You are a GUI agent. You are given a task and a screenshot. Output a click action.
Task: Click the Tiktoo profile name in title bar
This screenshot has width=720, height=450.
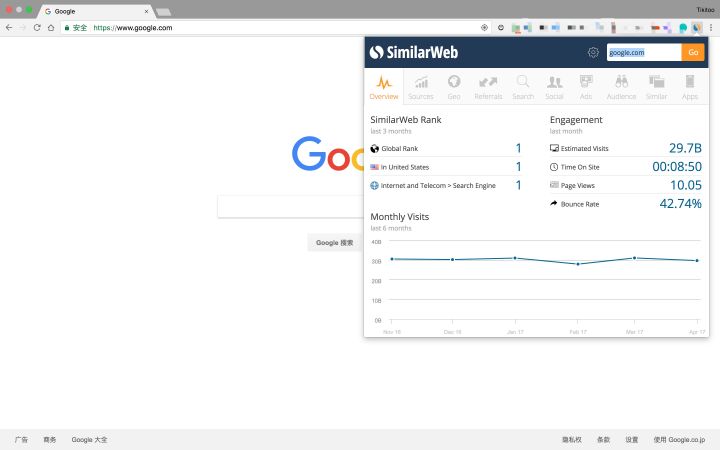pos(705,10)
